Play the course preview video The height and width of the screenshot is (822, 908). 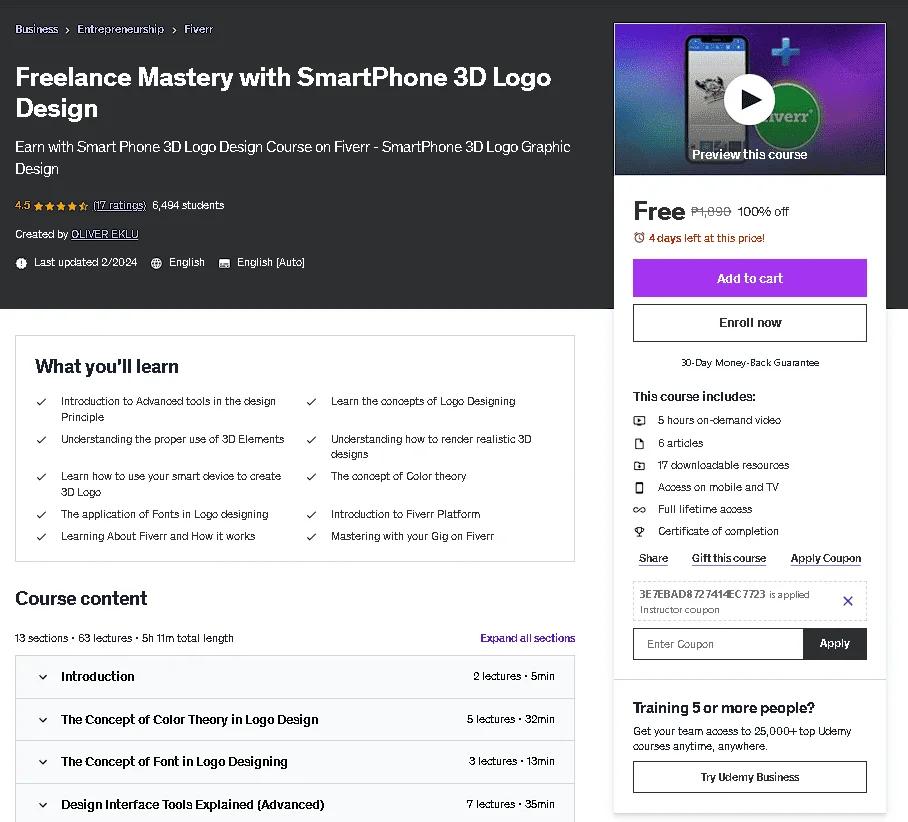749,100
